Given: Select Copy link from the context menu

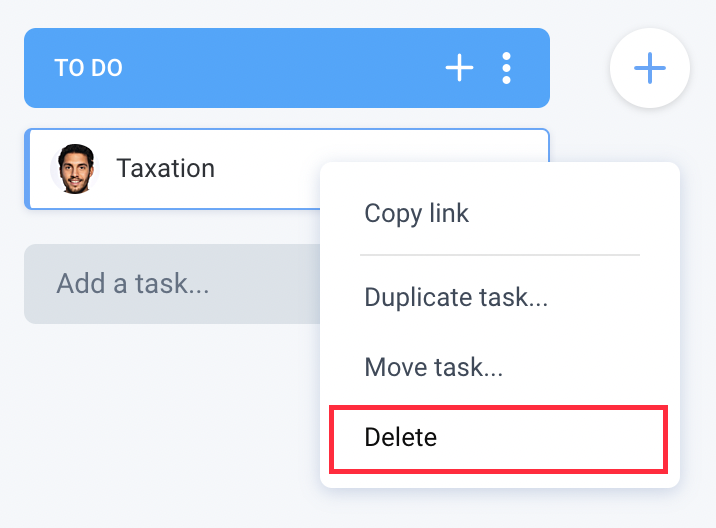Looking at the screenshot, I should 500,213.
